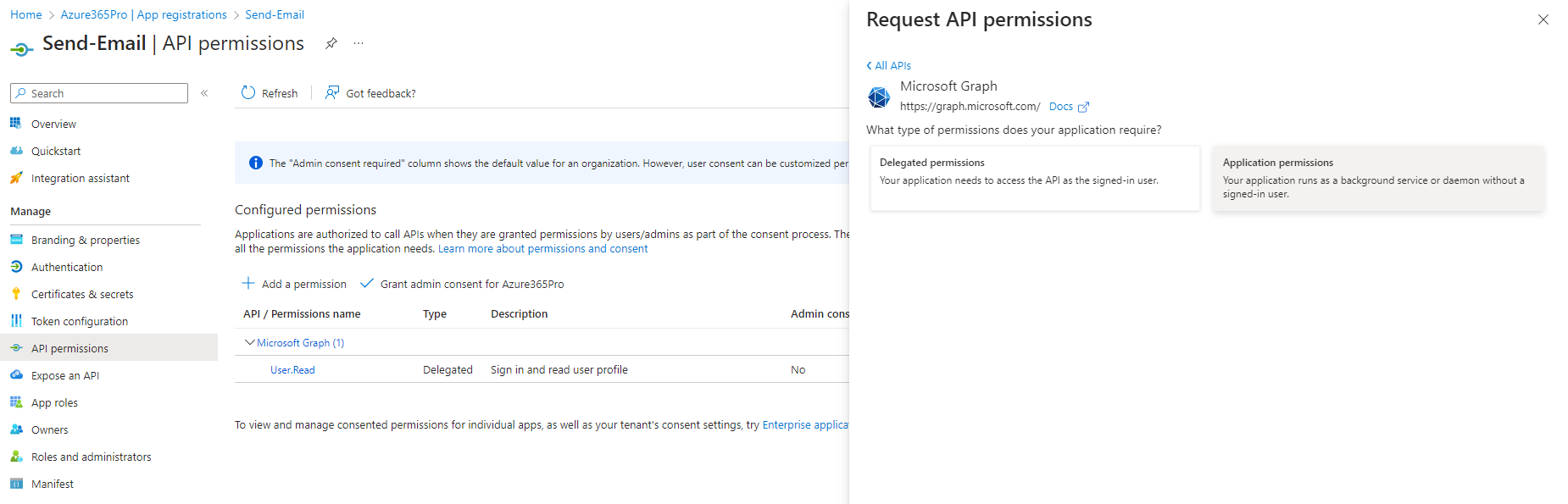The width and height of the screenshot is (1568, 504).
Task: Click the Microsoft Graph logo icon
Action: tap(879, 97)
